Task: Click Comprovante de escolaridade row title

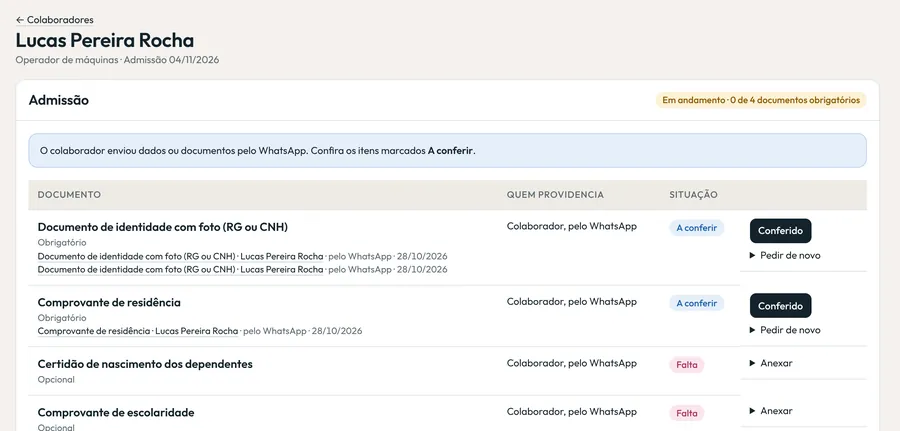Action: click(116, 413)
